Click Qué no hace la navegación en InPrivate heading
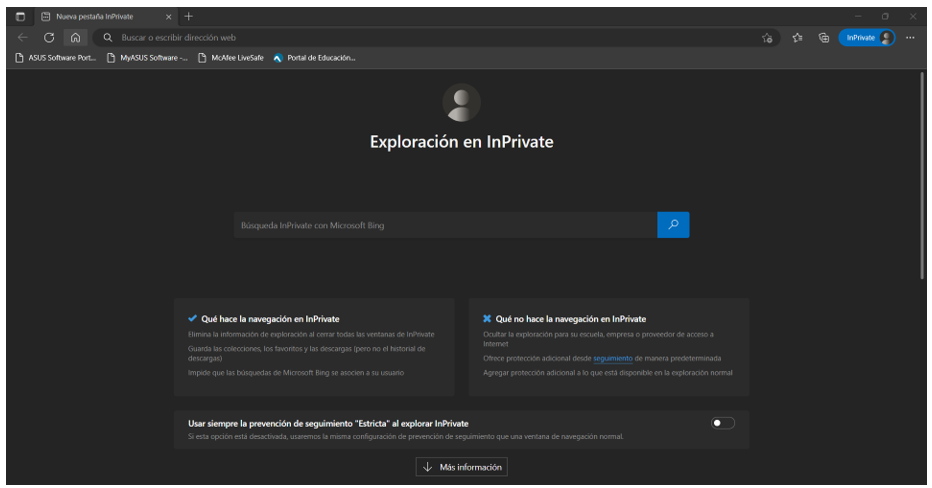 tap(571, 319)
